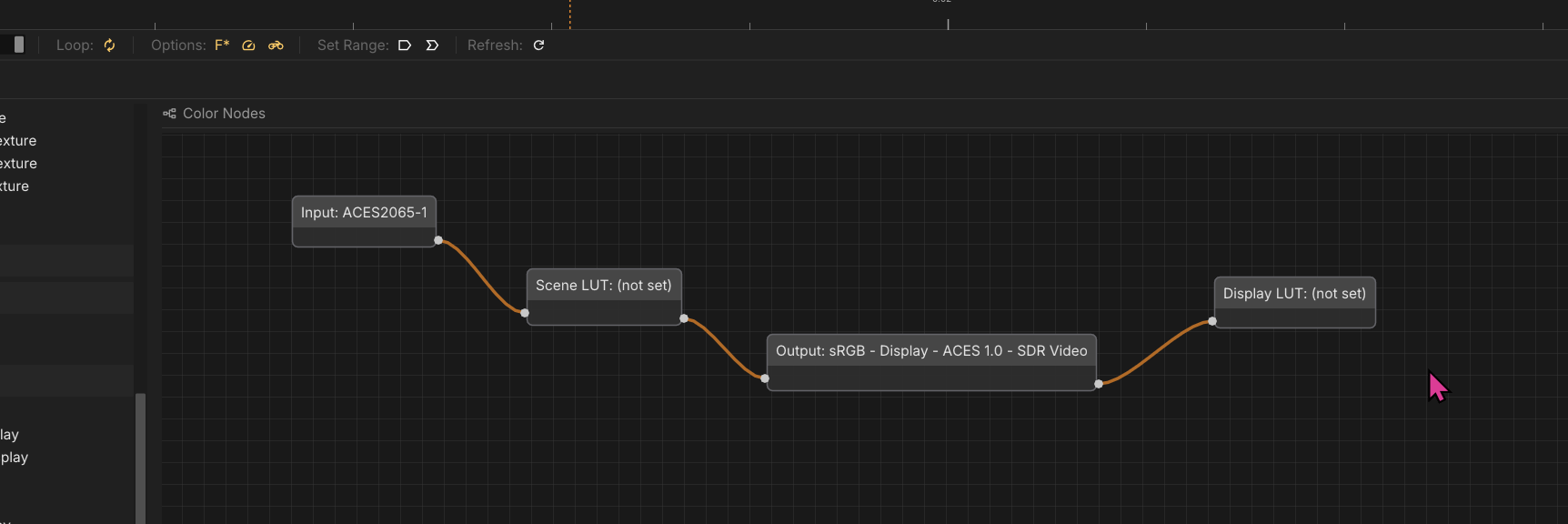This screenshot has height=524, width=1568.
Task: Click the slider handle left of Loop
Action: point(19,45)
